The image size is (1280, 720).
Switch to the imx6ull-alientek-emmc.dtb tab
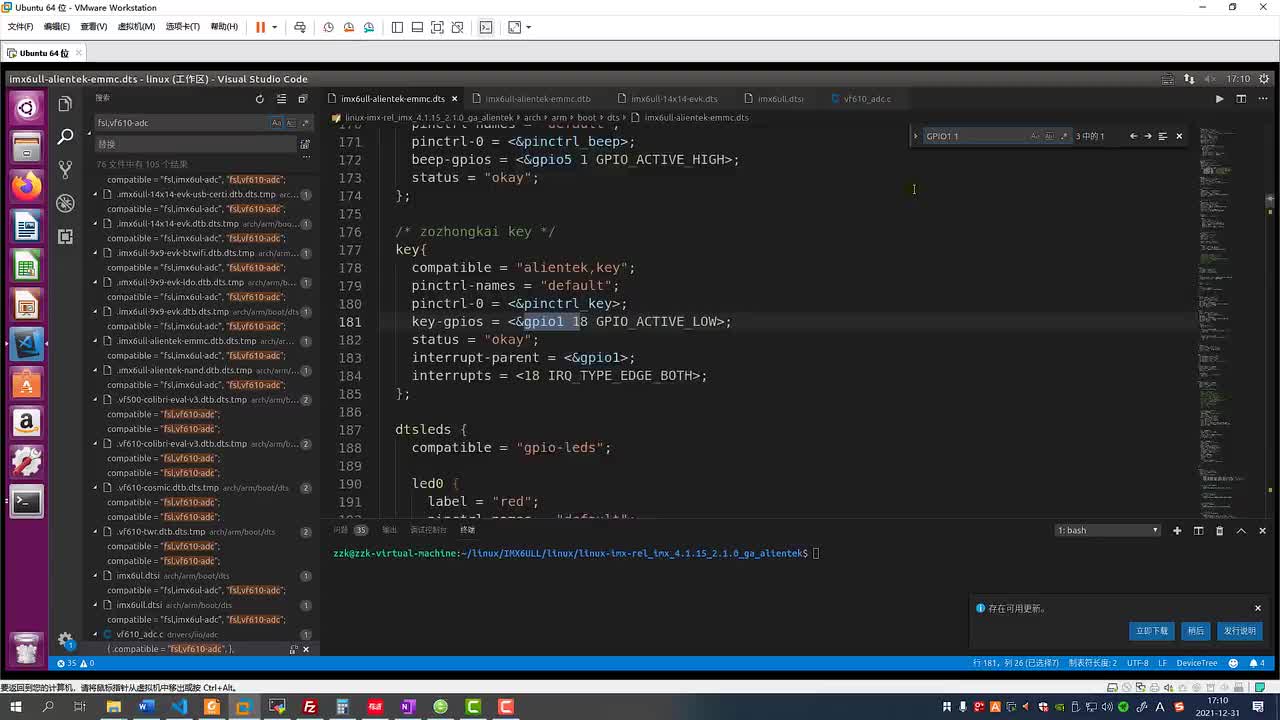click(538, 99)
